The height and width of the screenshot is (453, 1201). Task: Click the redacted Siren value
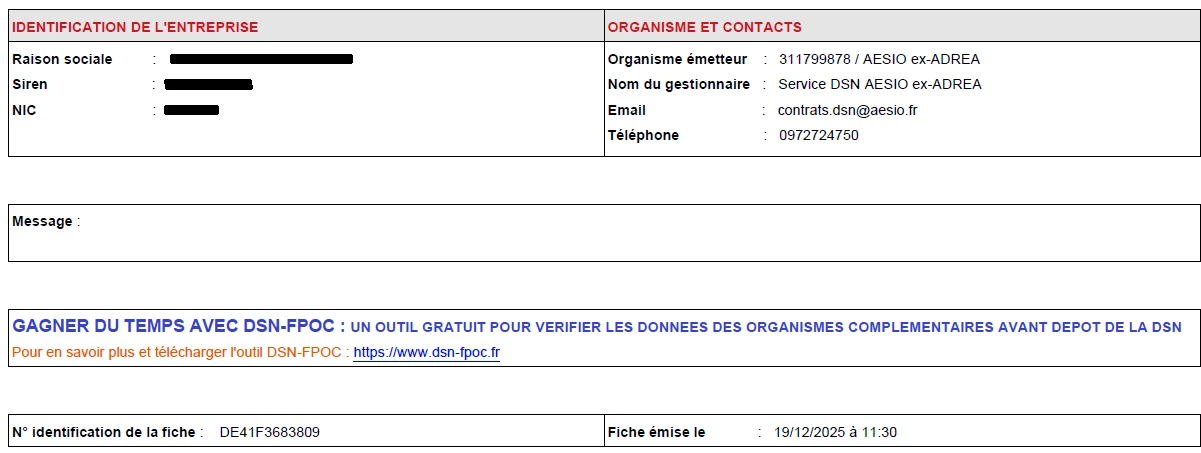point(208,85)
